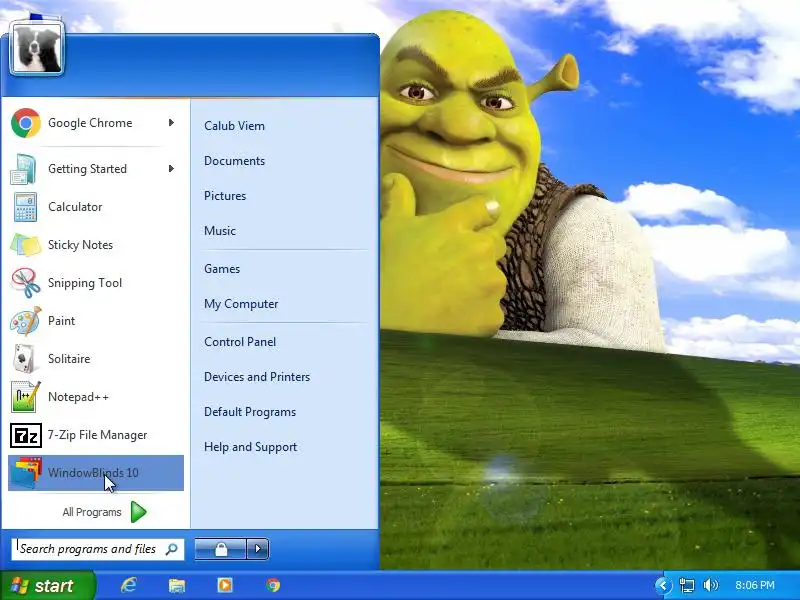
Task: Open Music
Action: [220, 231]
